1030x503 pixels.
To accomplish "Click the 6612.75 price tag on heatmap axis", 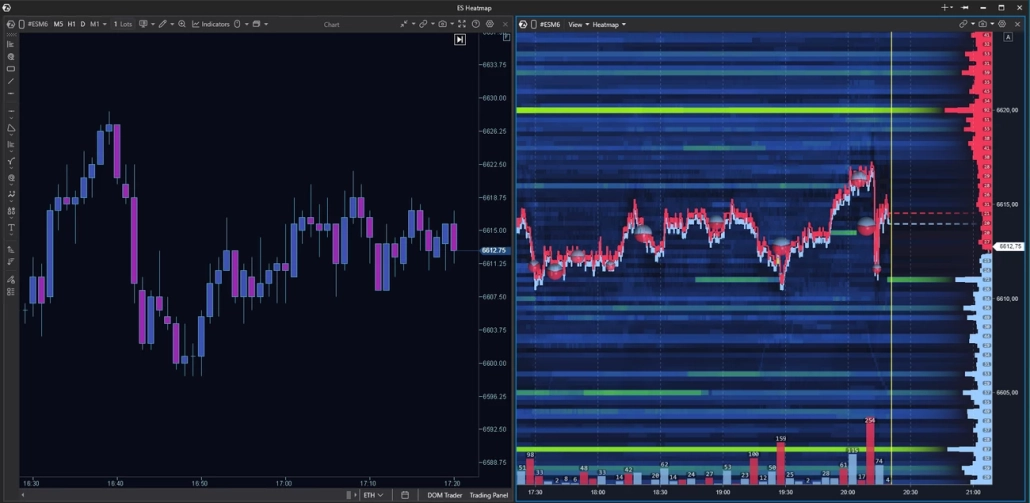I will coord(1009,247).
